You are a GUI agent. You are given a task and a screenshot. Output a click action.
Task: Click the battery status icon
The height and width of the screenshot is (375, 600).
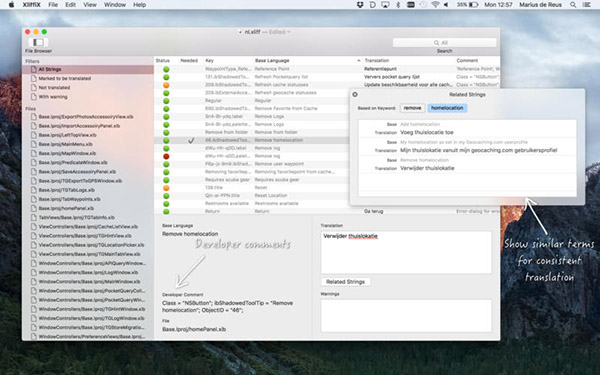click(x=474, y=5)
